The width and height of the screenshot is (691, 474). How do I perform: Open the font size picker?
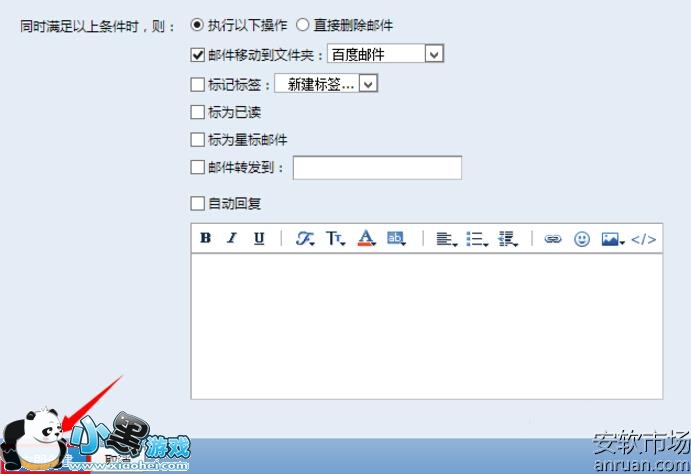point(335,238)
